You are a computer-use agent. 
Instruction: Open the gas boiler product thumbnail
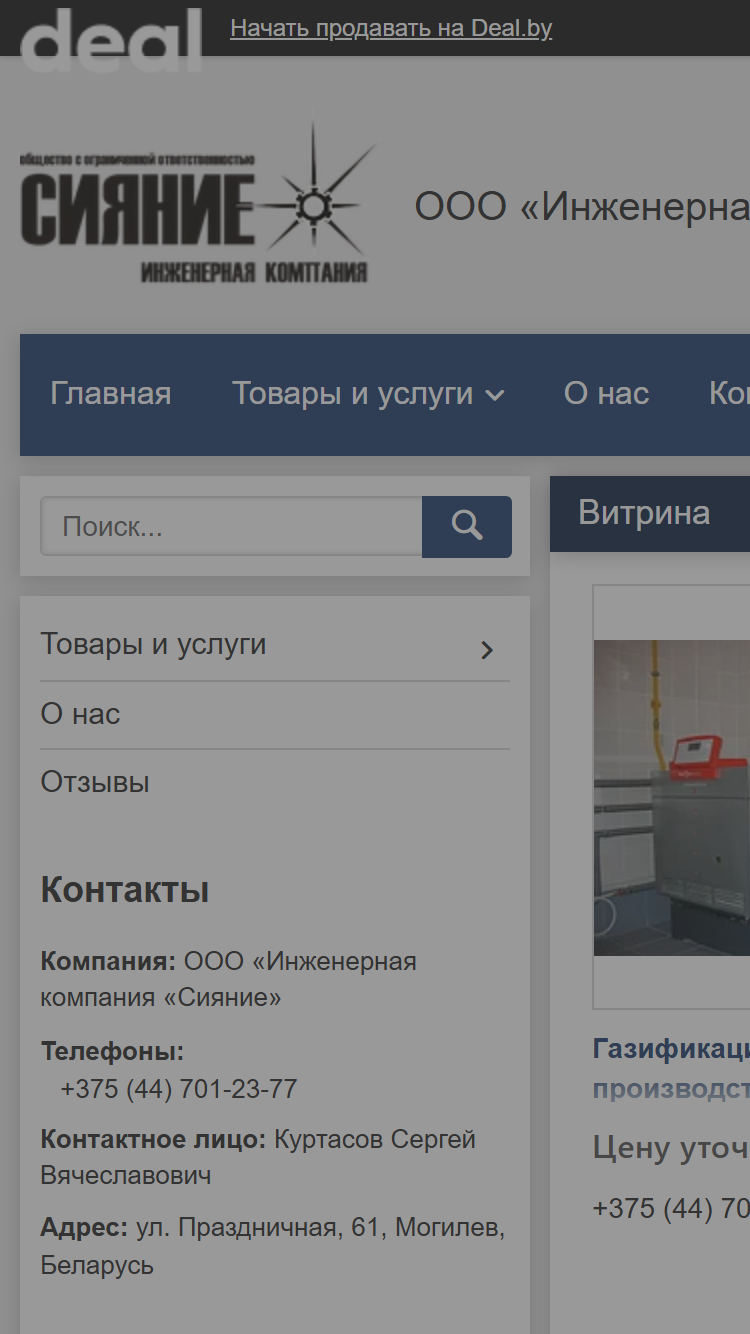pos(671,797)
